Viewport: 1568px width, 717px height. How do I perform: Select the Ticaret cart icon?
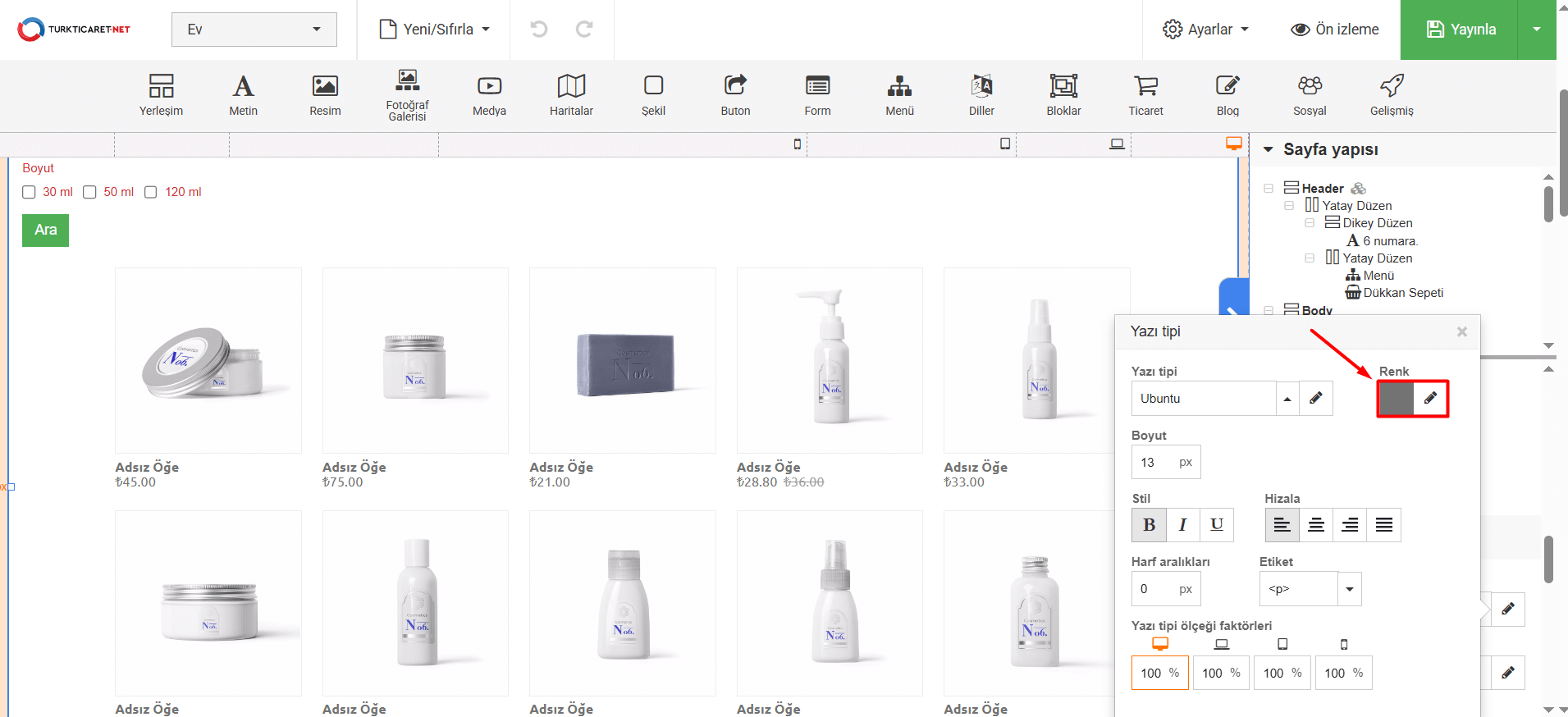[x=1145, y=94]
